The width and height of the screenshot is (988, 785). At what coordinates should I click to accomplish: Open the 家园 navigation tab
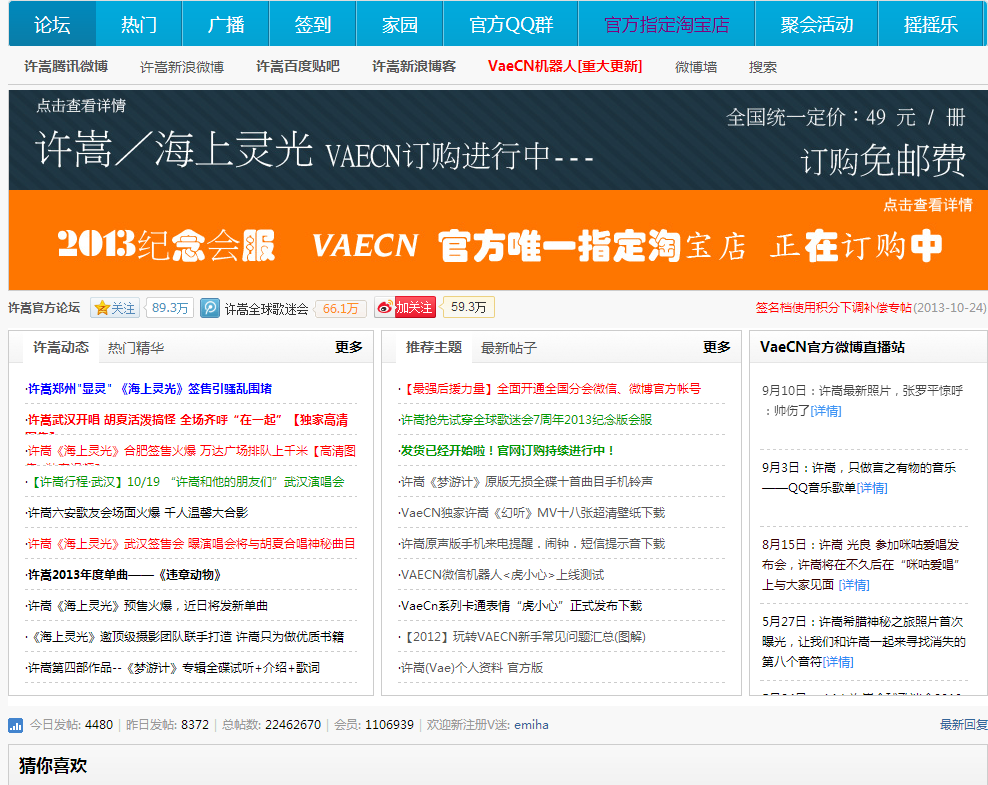(400, 24)
